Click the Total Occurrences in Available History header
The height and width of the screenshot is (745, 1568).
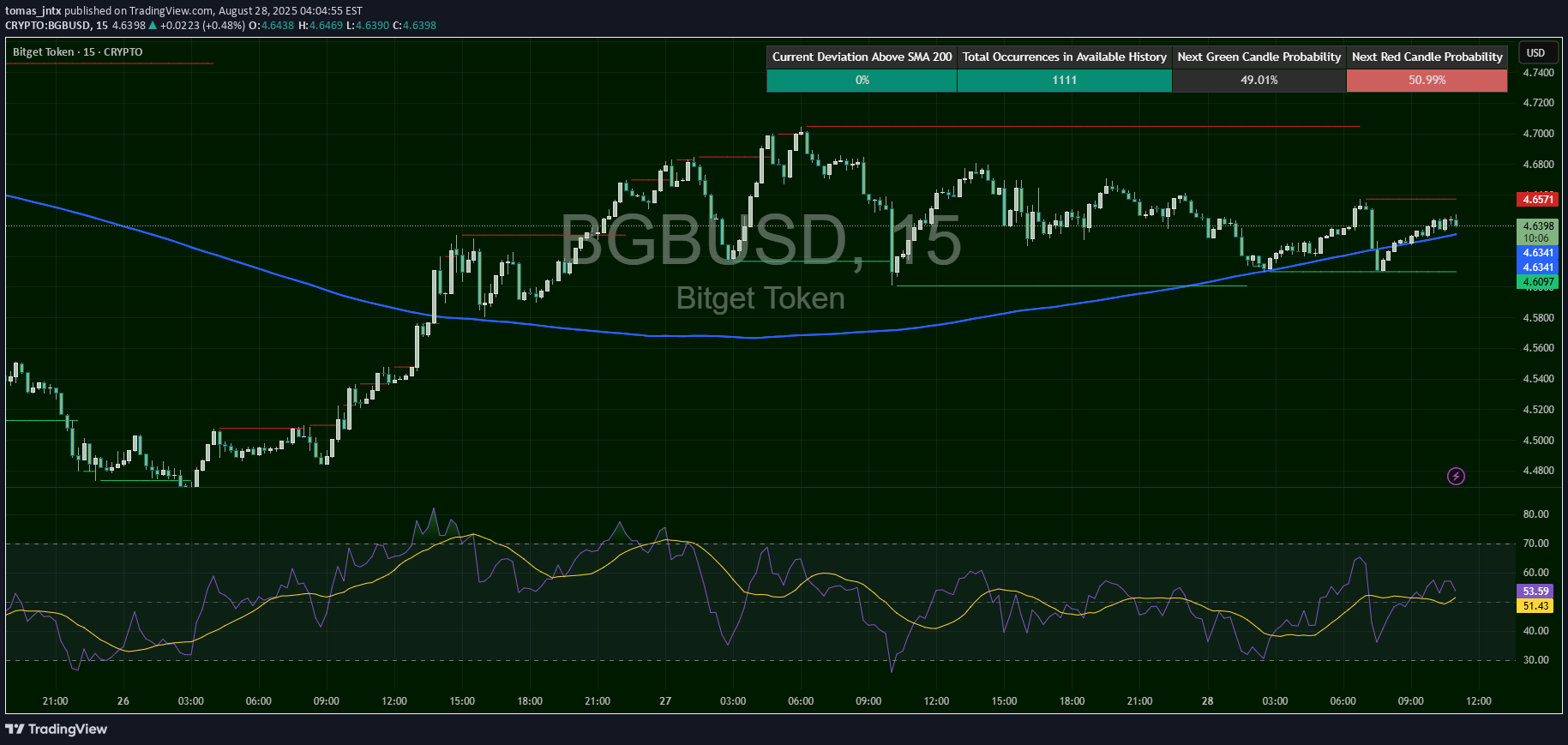[x=1064, y=57]
